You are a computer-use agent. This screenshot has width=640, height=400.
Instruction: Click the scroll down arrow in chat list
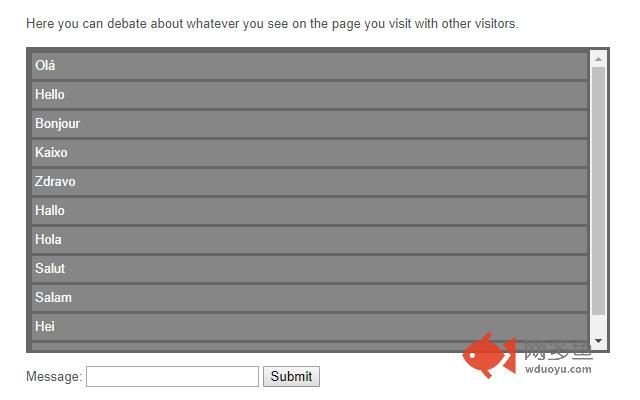[x=599, y=342]
